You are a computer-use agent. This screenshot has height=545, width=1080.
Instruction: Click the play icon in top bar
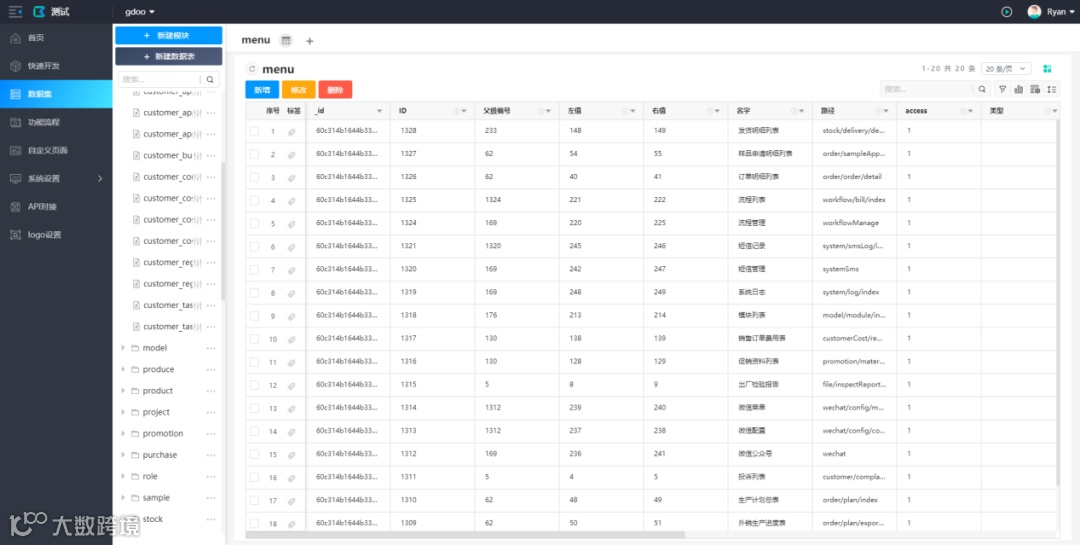pyautogui.click(x=1007, y=12)
